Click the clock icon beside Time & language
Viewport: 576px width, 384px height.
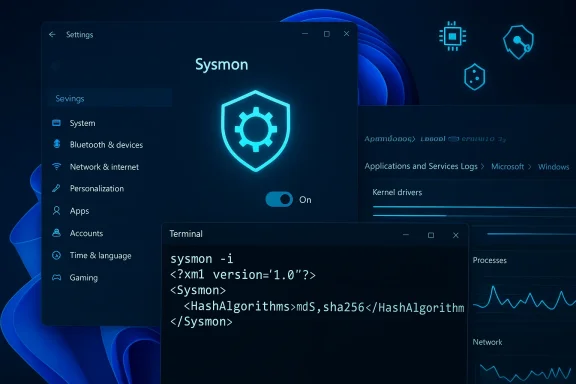56,255
